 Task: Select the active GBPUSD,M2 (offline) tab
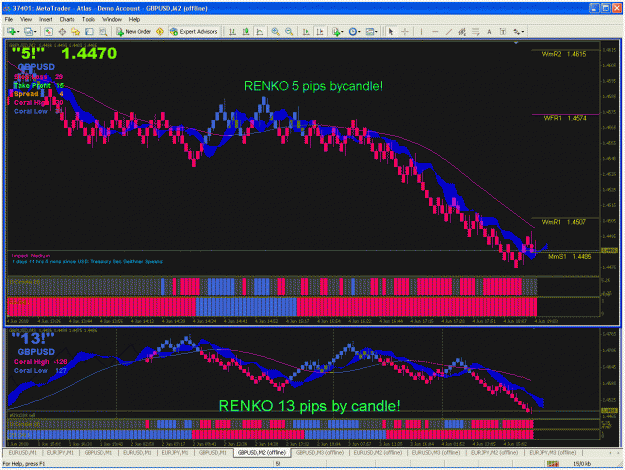point(262,452)
